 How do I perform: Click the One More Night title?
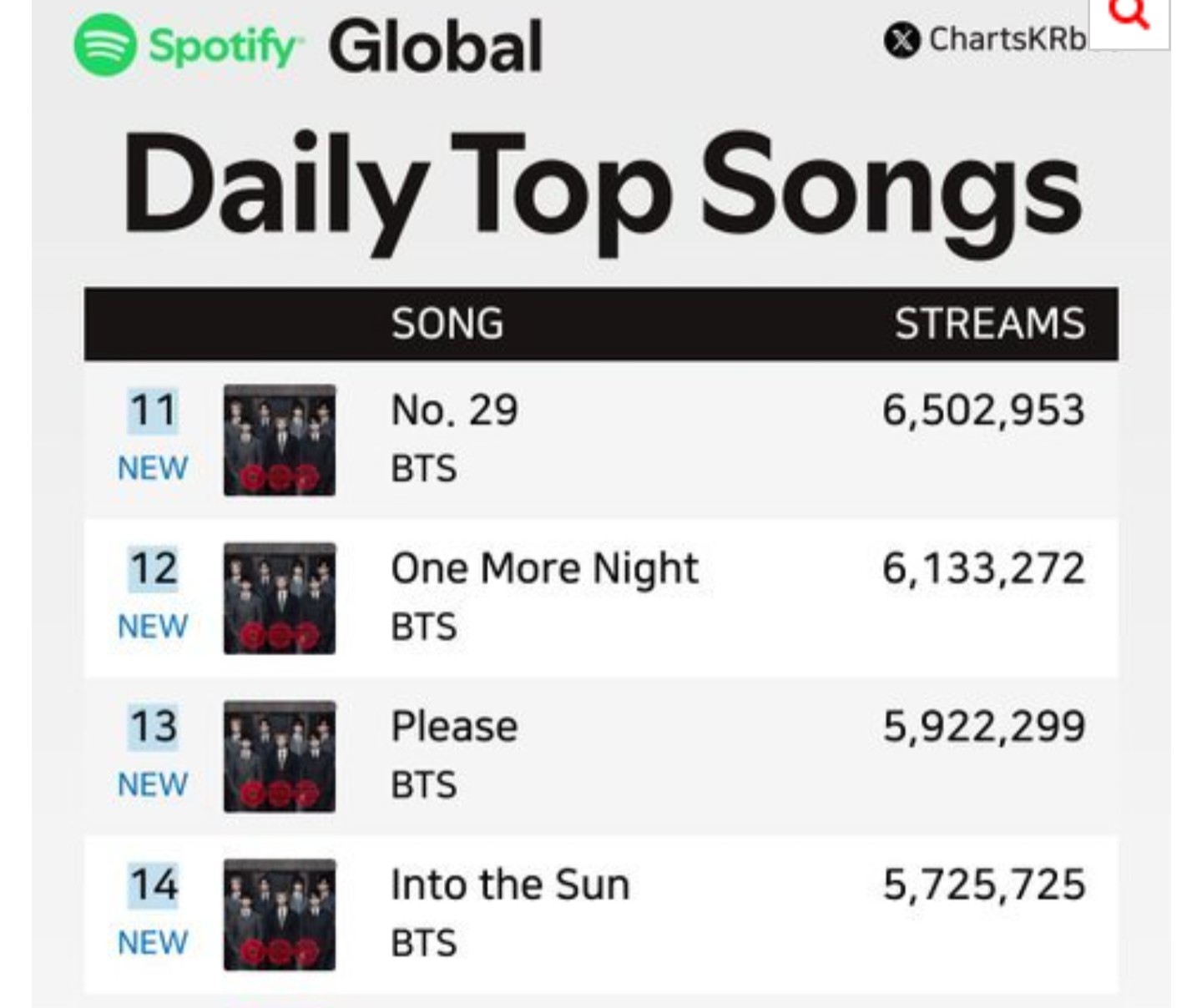pos(544,569)
